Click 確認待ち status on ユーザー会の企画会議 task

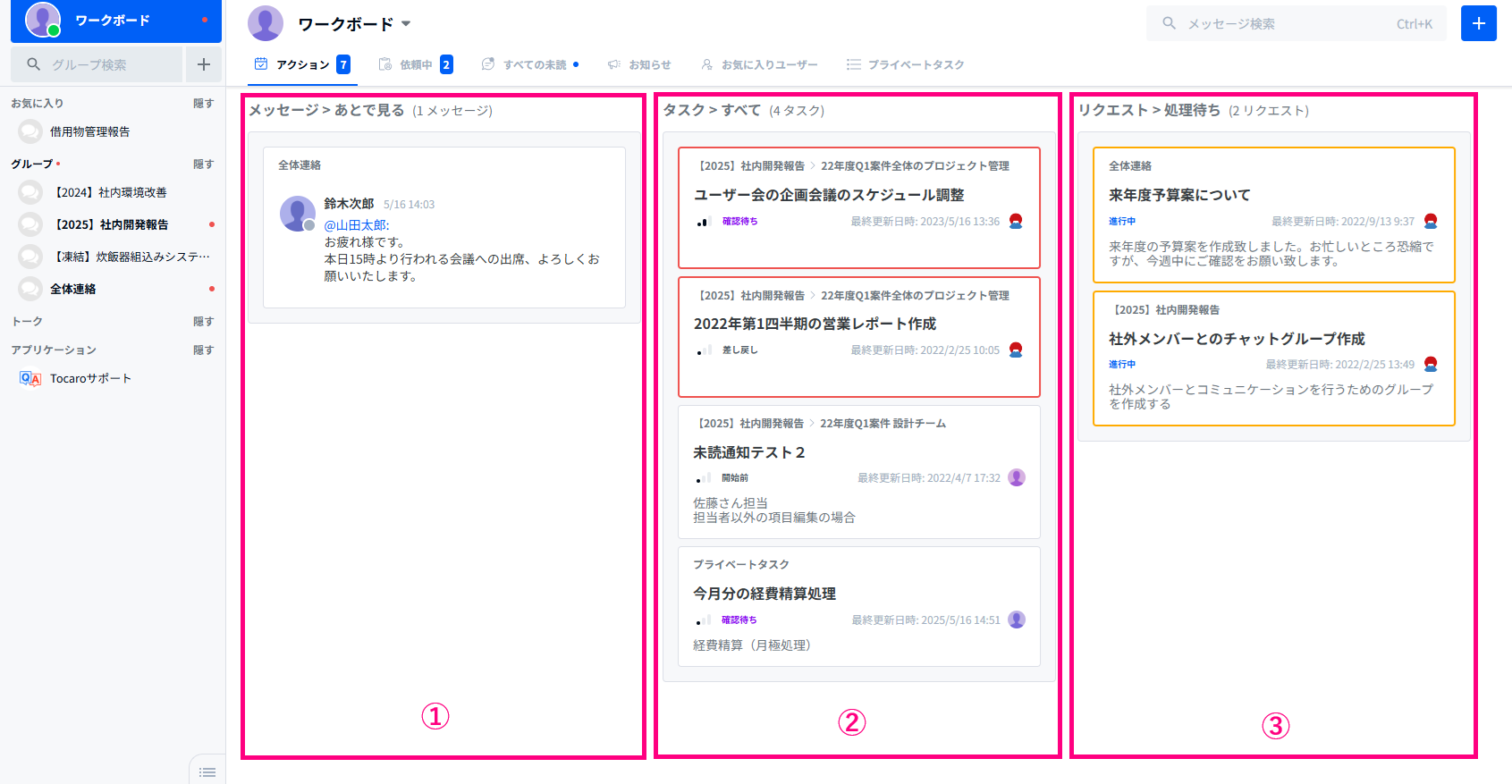tap(739, 221)
